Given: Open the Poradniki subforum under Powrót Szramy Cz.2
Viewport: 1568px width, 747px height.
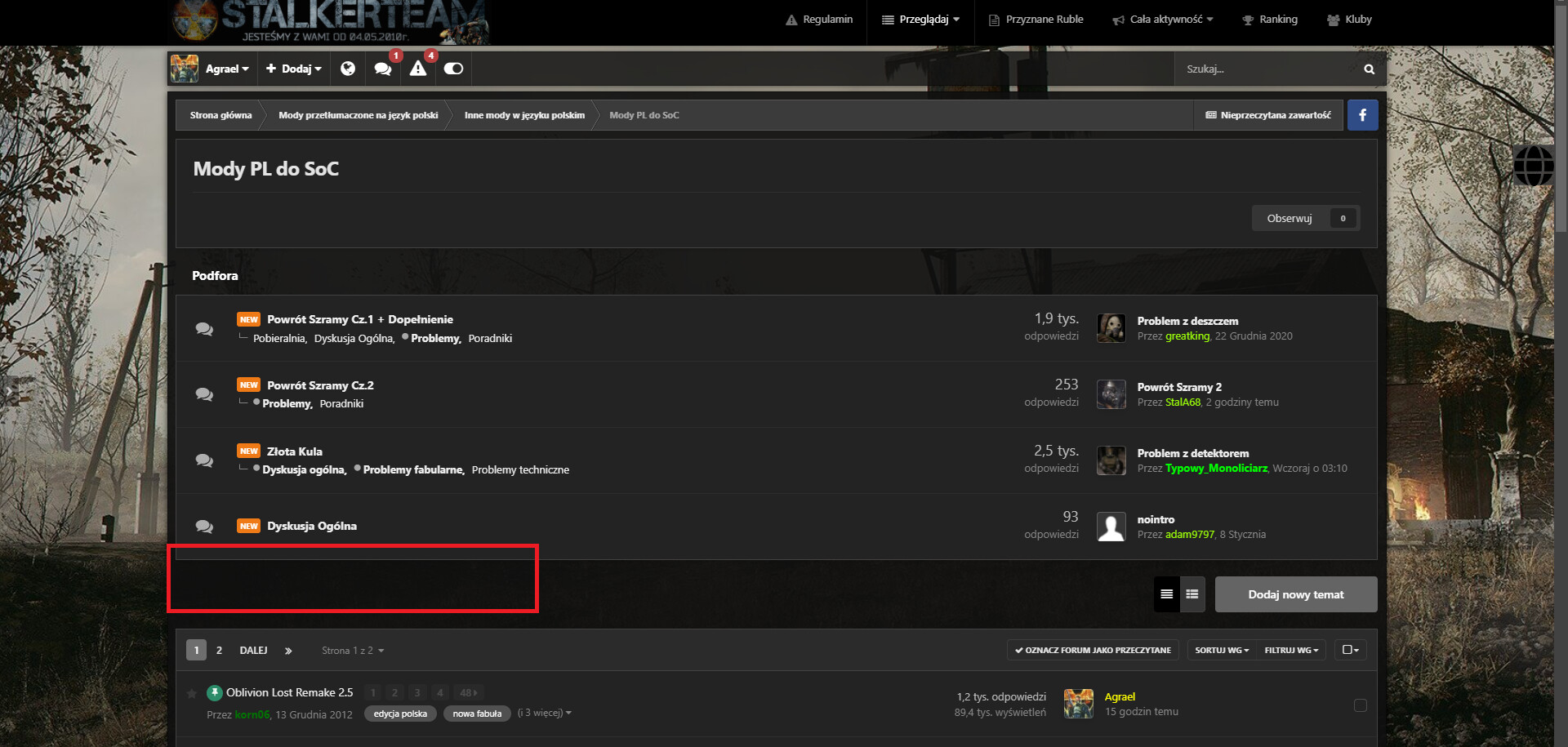Looking at the screenshot, I should click(341, 403).
